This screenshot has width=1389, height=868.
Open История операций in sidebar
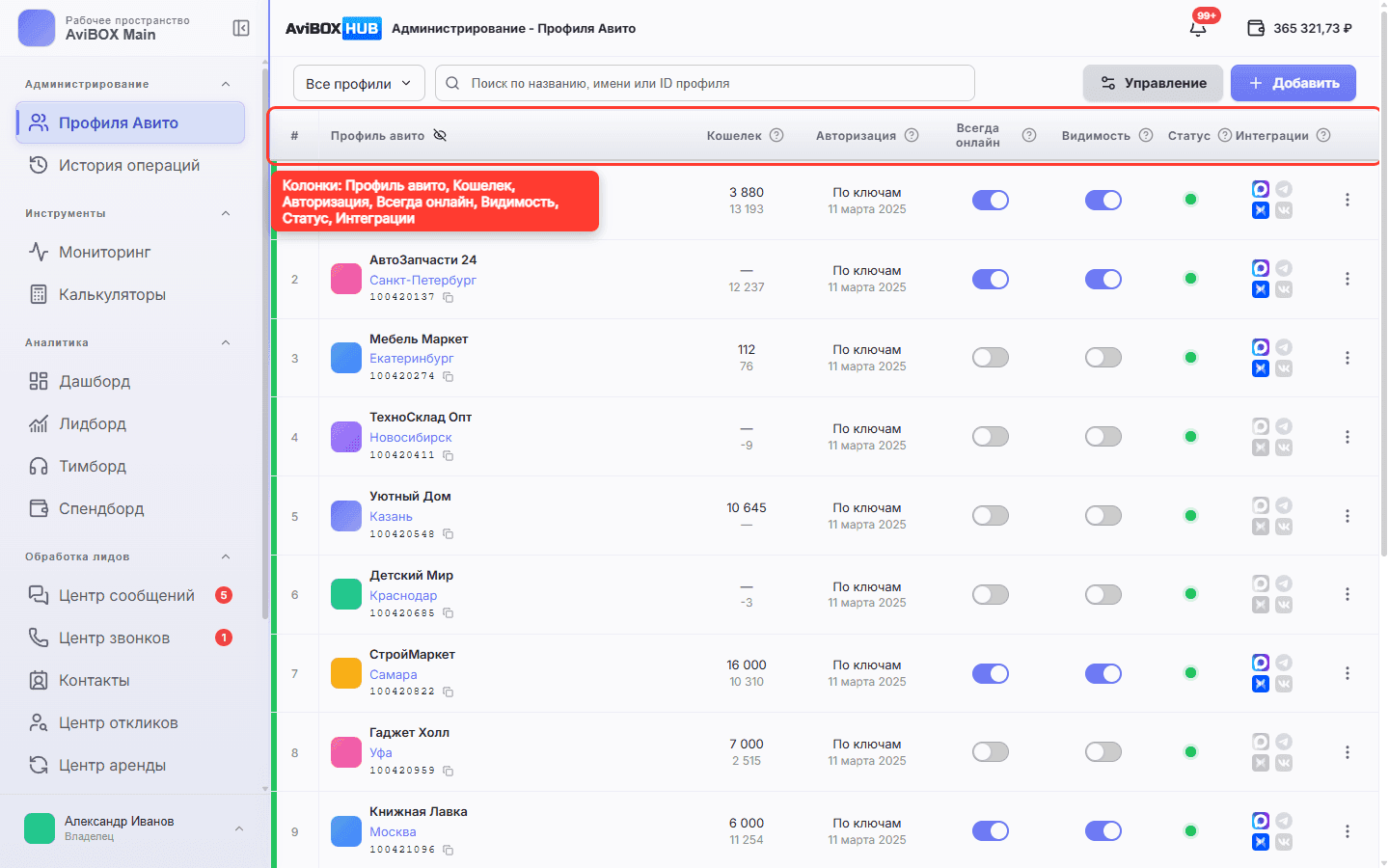[130, 165]
